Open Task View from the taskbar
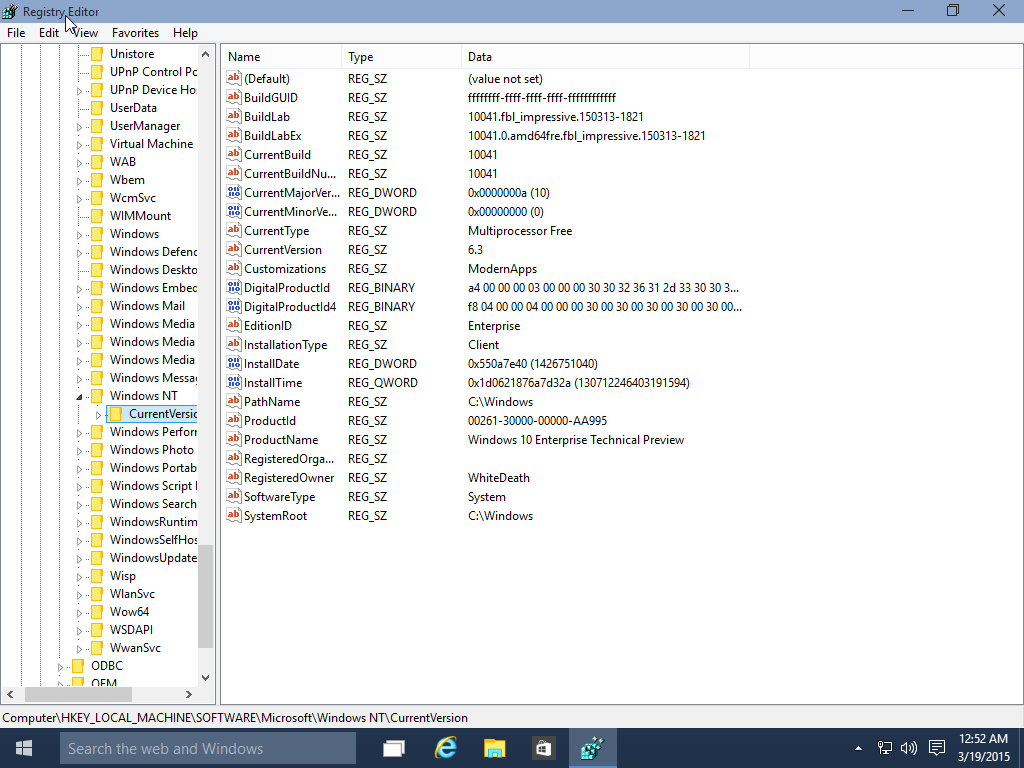The image size is (1024, 768). pyautogui.click(x=394, y=748)
